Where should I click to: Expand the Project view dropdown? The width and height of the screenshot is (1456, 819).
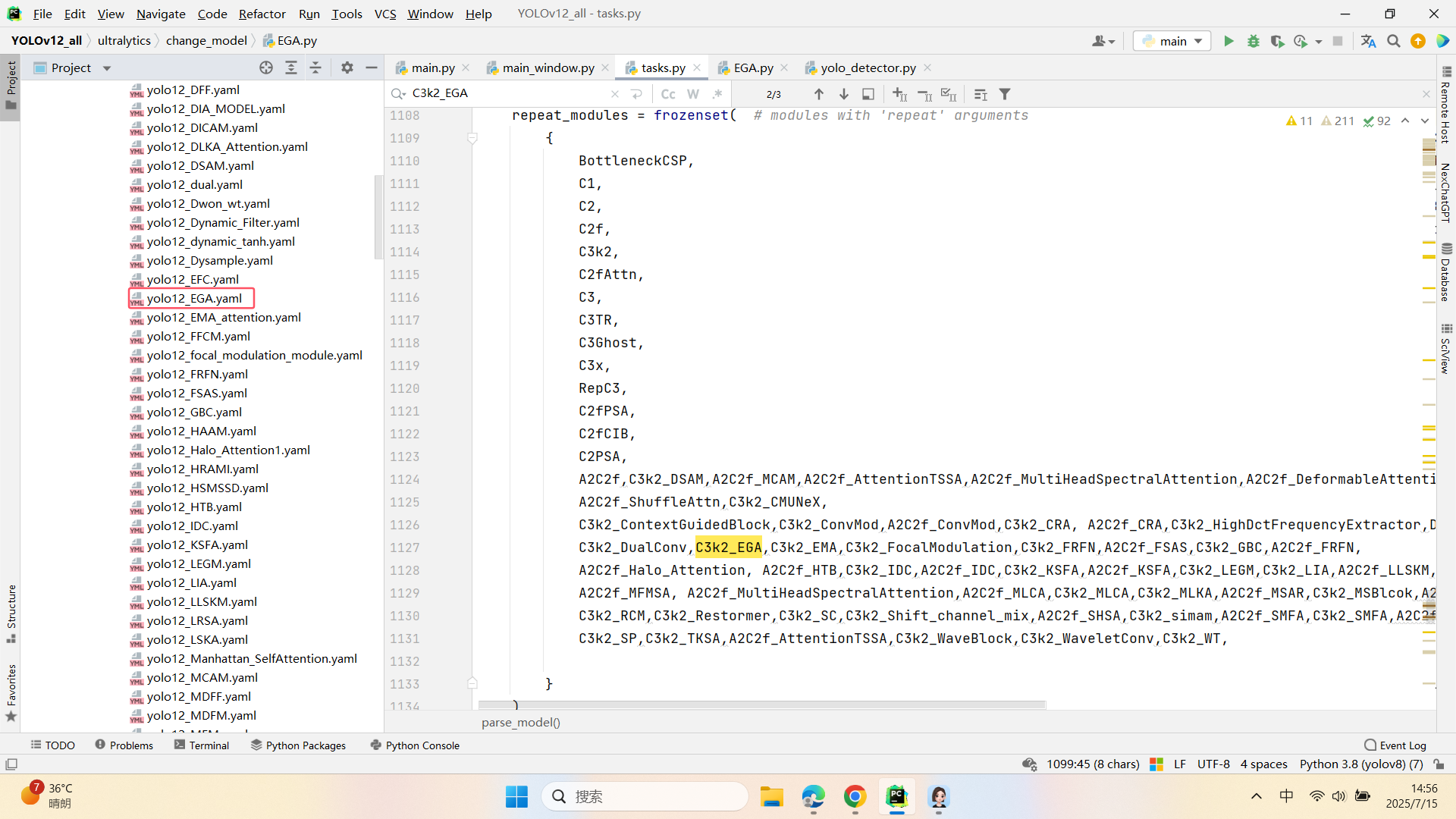point(107,68)
